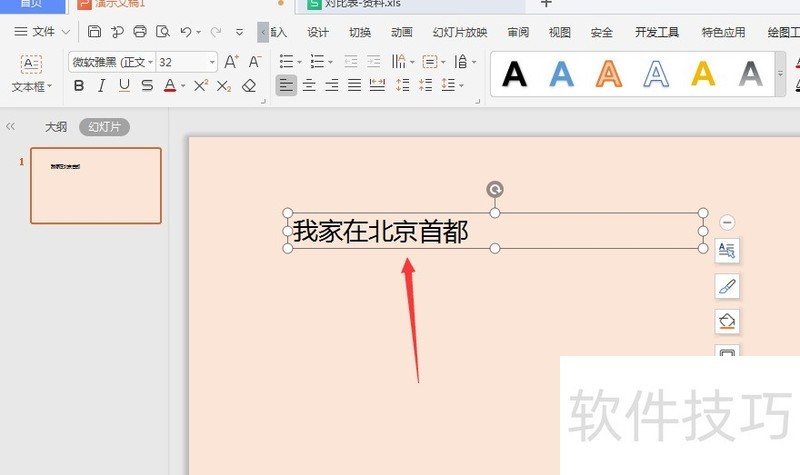Viewport: 800px width, 475px height.
Task: Click the Redo arrow icon
Action: 216,32
